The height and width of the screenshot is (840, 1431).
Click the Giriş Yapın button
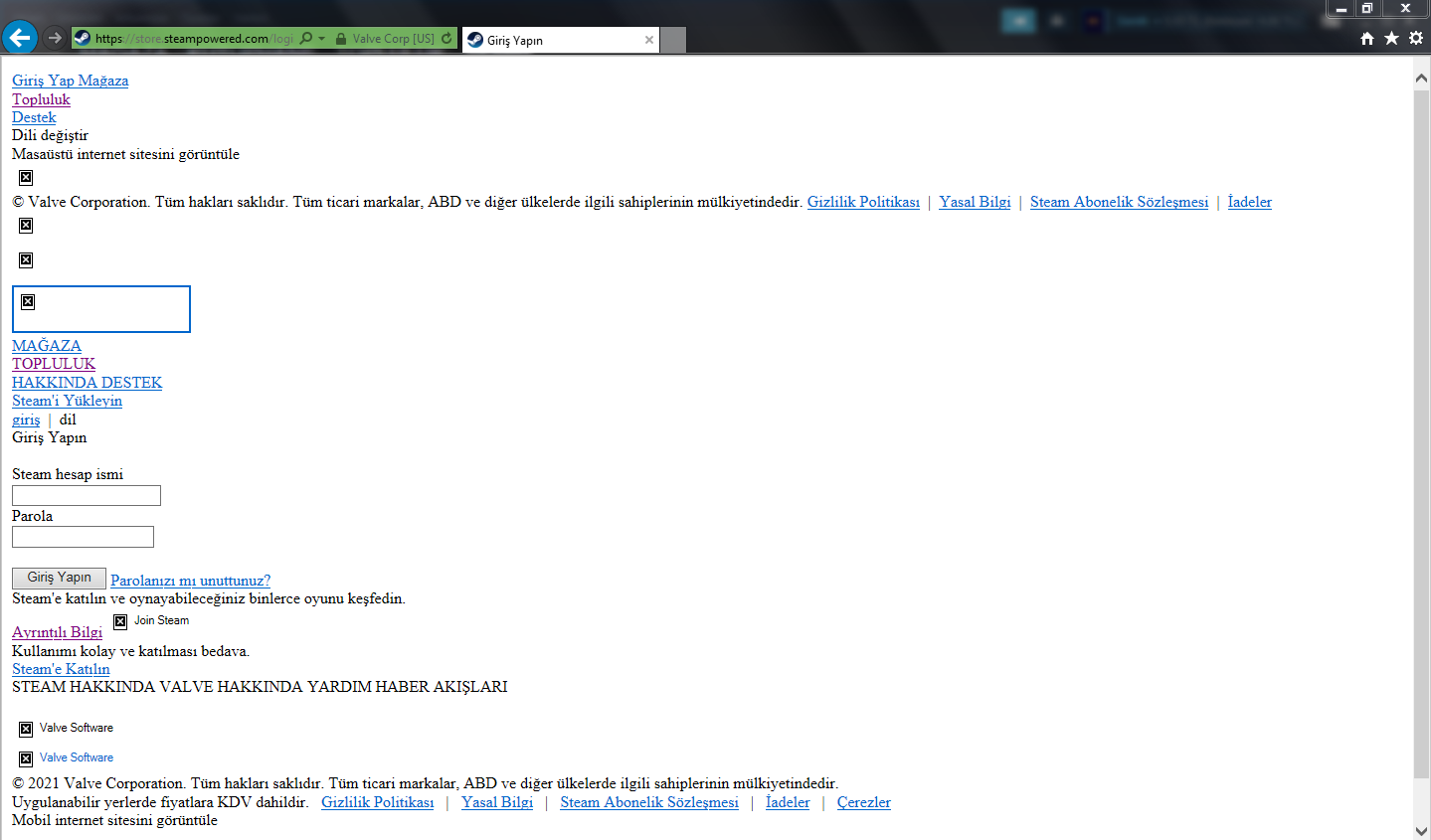click(x=59, y=578)
